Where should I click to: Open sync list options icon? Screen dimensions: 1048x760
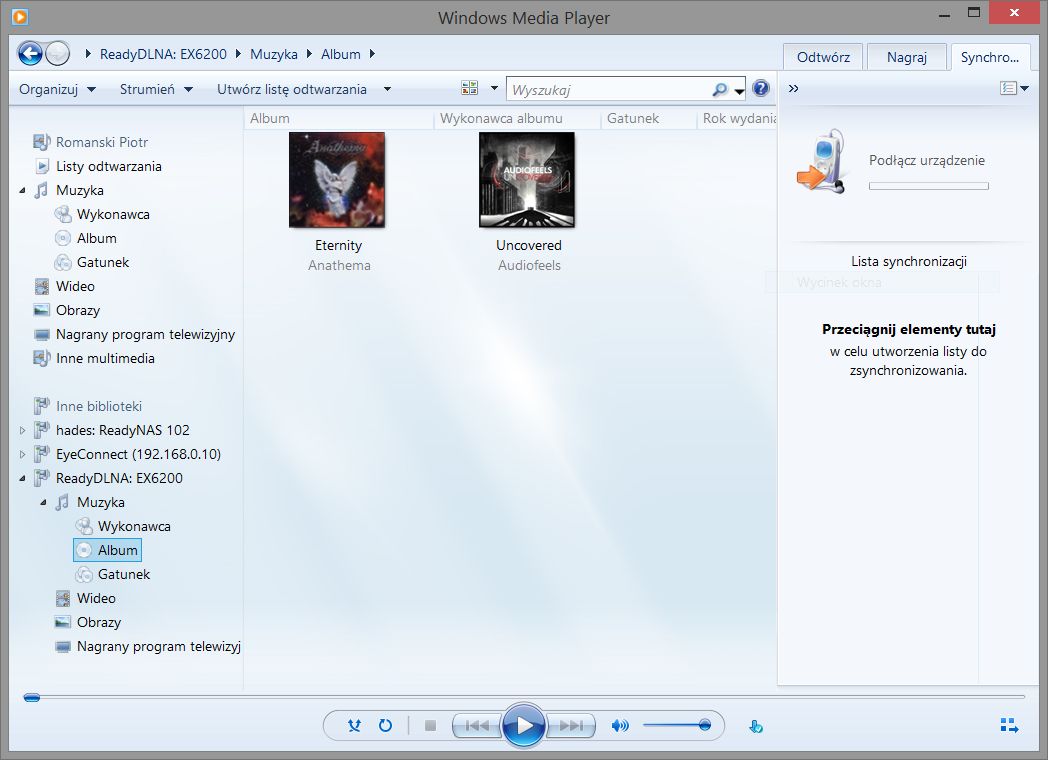(1013, 88)
